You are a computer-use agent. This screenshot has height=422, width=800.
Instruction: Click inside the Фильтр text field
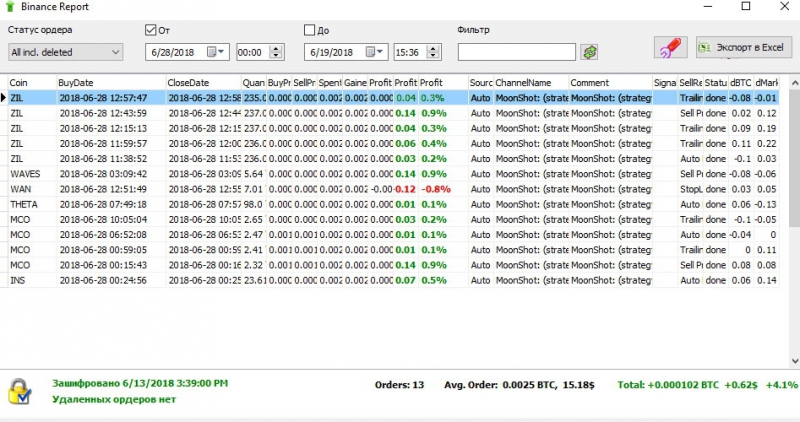tap(516, 52)
